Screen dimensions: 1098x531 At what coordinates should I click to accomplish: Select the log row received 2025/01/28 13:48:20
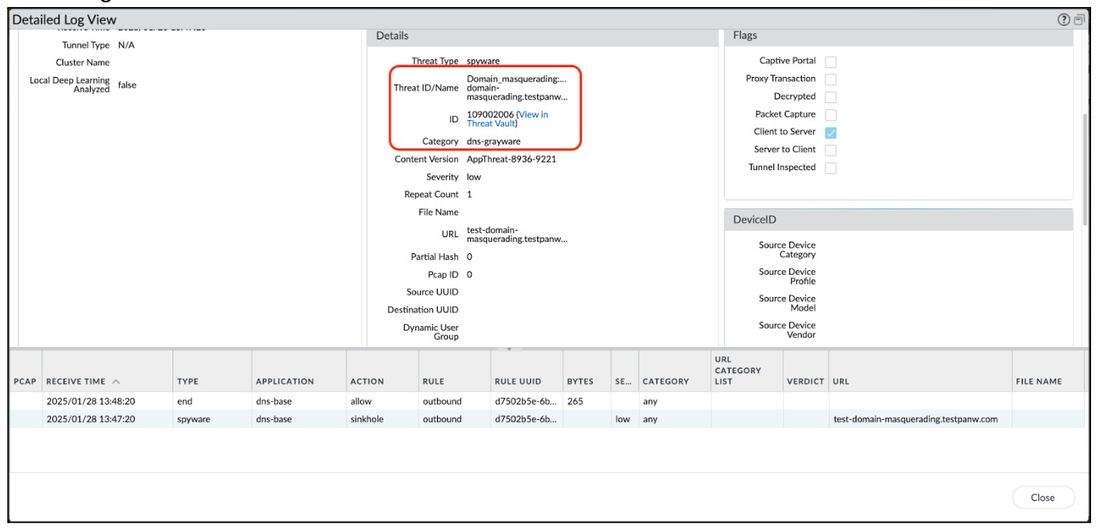point(548,402)
